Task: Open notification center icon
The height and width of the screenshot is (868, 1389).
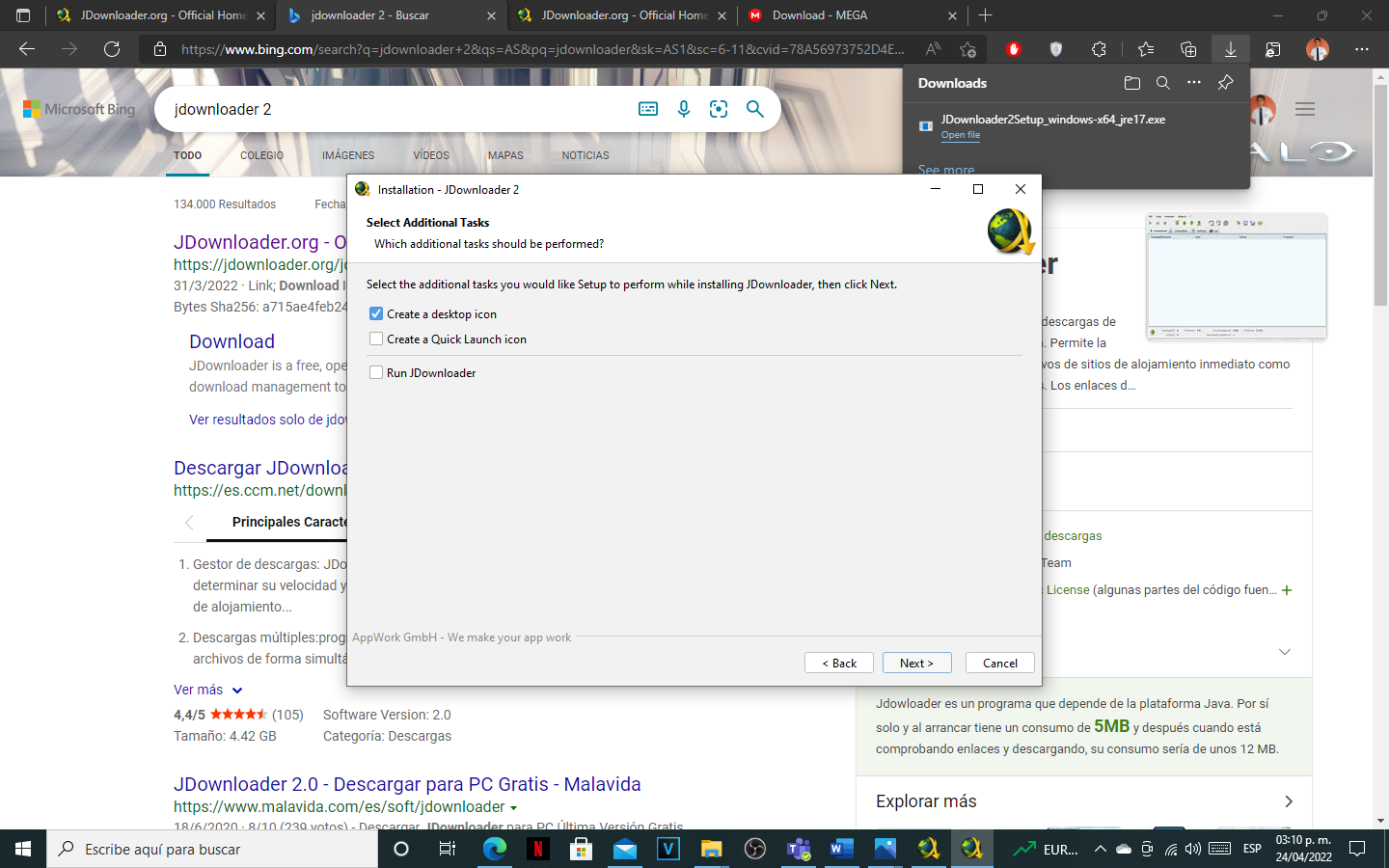Action: tap(1357, 849)
